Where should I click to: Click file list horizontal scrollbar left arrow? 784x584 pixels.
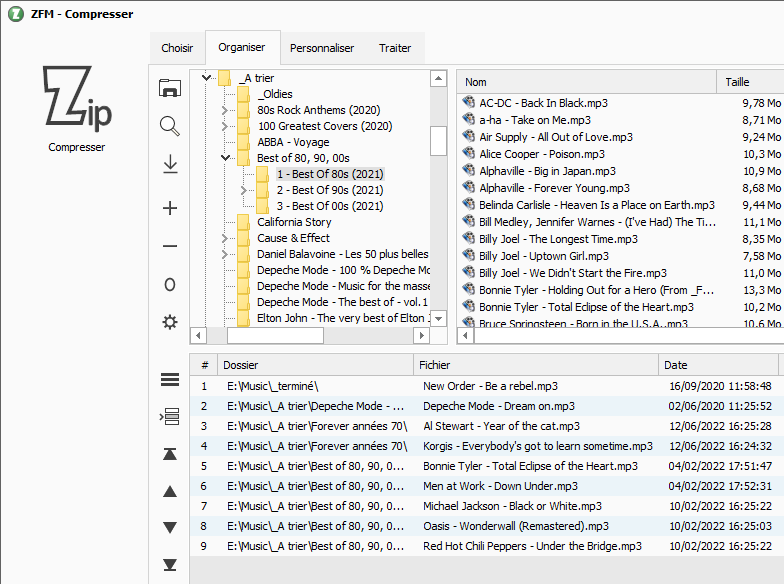[466, 336]
